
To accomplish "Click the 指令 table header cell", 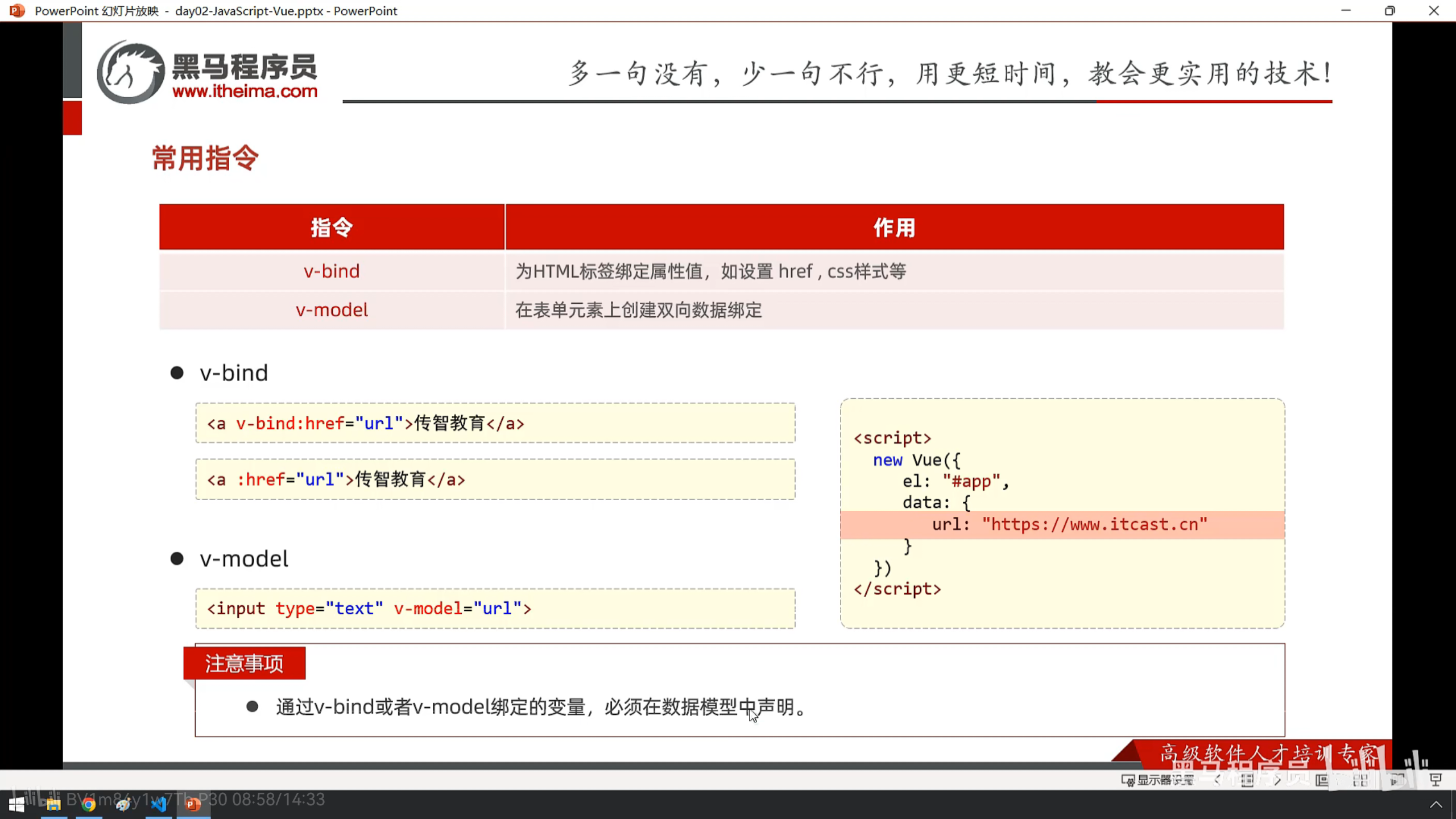I will point(332,227).
